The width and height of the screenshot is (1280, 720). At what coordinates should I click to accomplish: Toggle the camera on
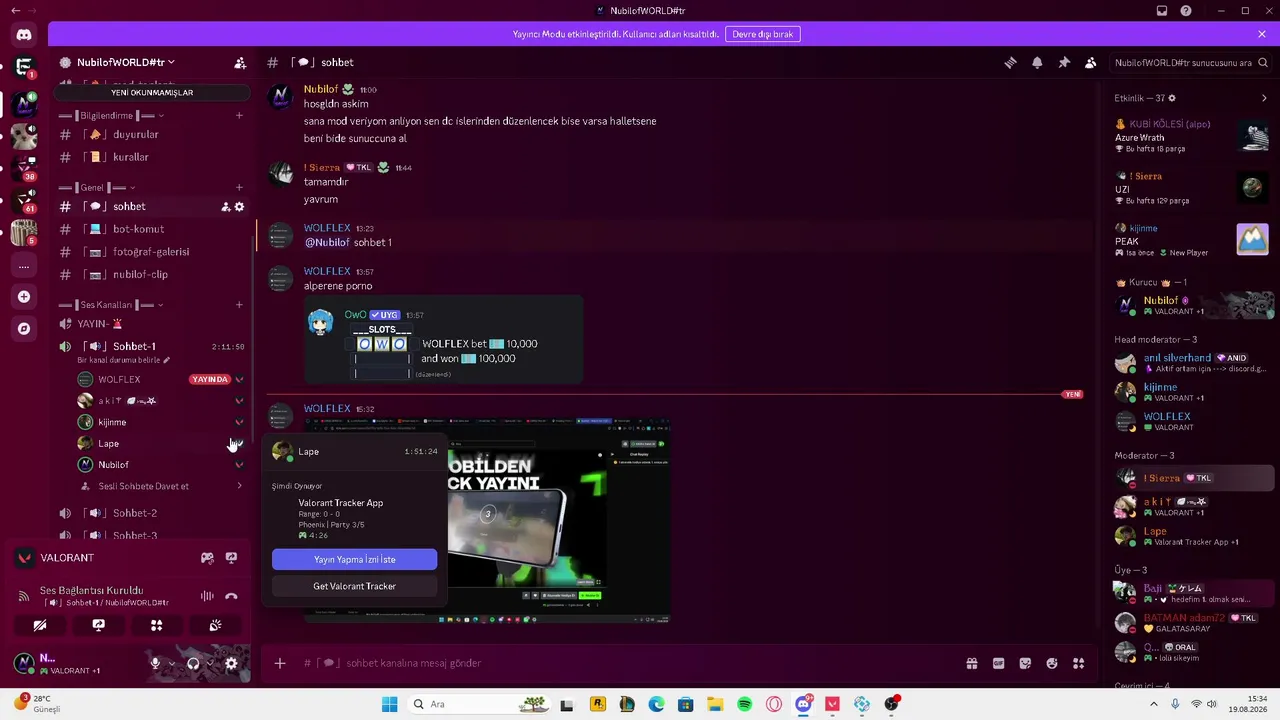click(x=40, y=626)
